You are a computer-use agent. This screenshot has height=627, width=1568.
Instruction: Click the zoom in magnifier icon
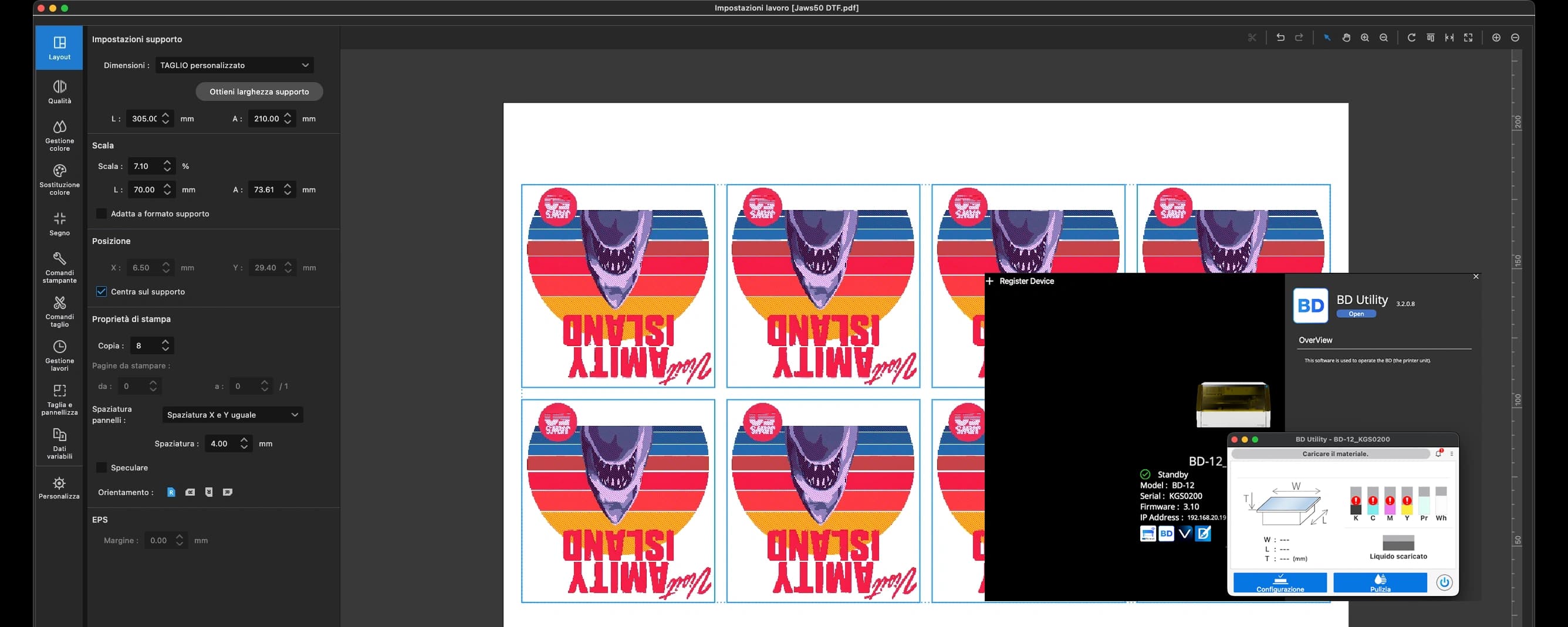1365,38
